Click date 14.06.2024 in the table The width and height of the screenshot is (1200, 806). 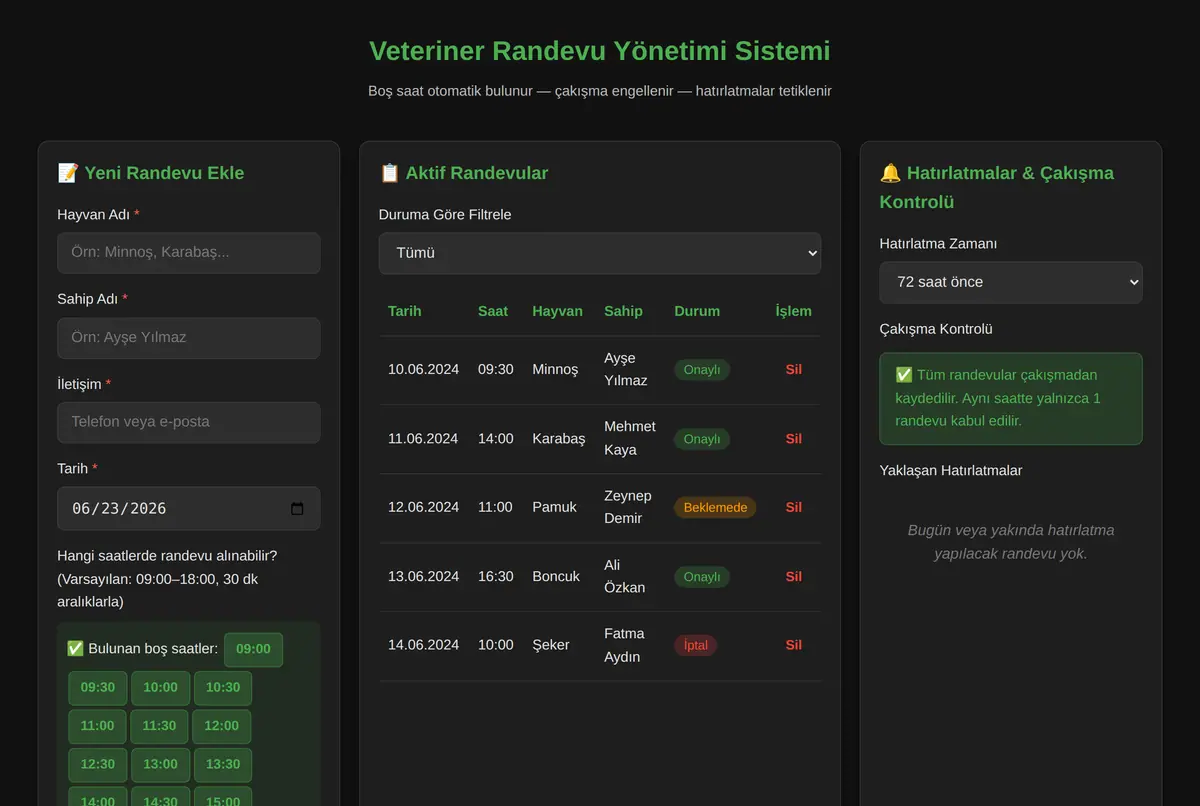click(x=424, y=645)
